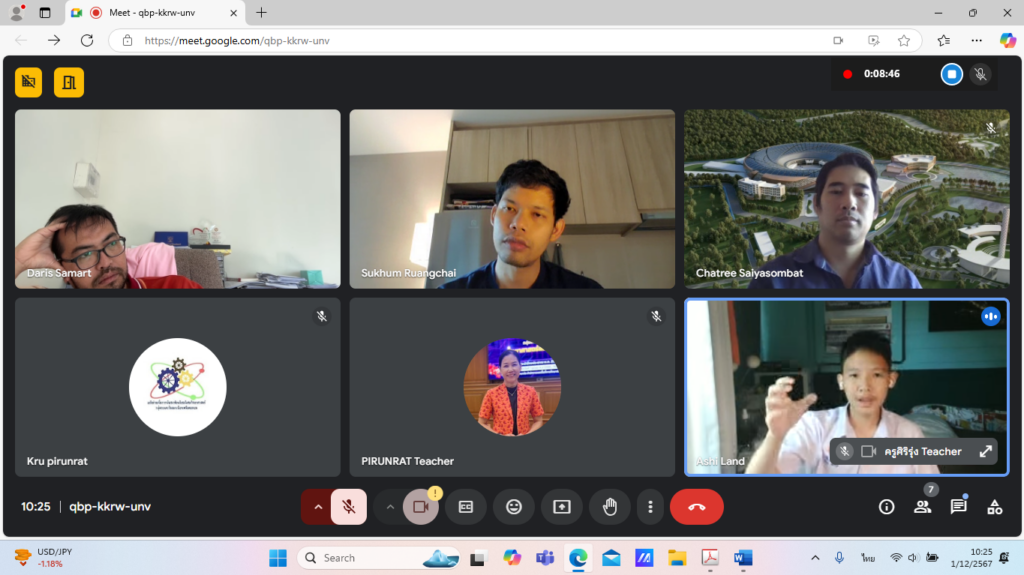Open meeting details info icon

coord(886,506)
